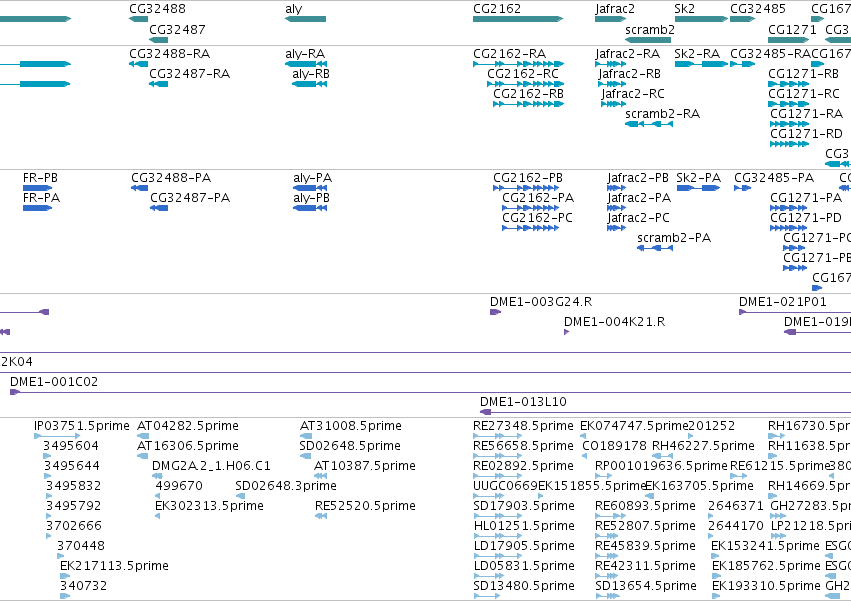Click the scramb2-PA protein label
This screenshot has width=851, height=601.
point(674,237)
